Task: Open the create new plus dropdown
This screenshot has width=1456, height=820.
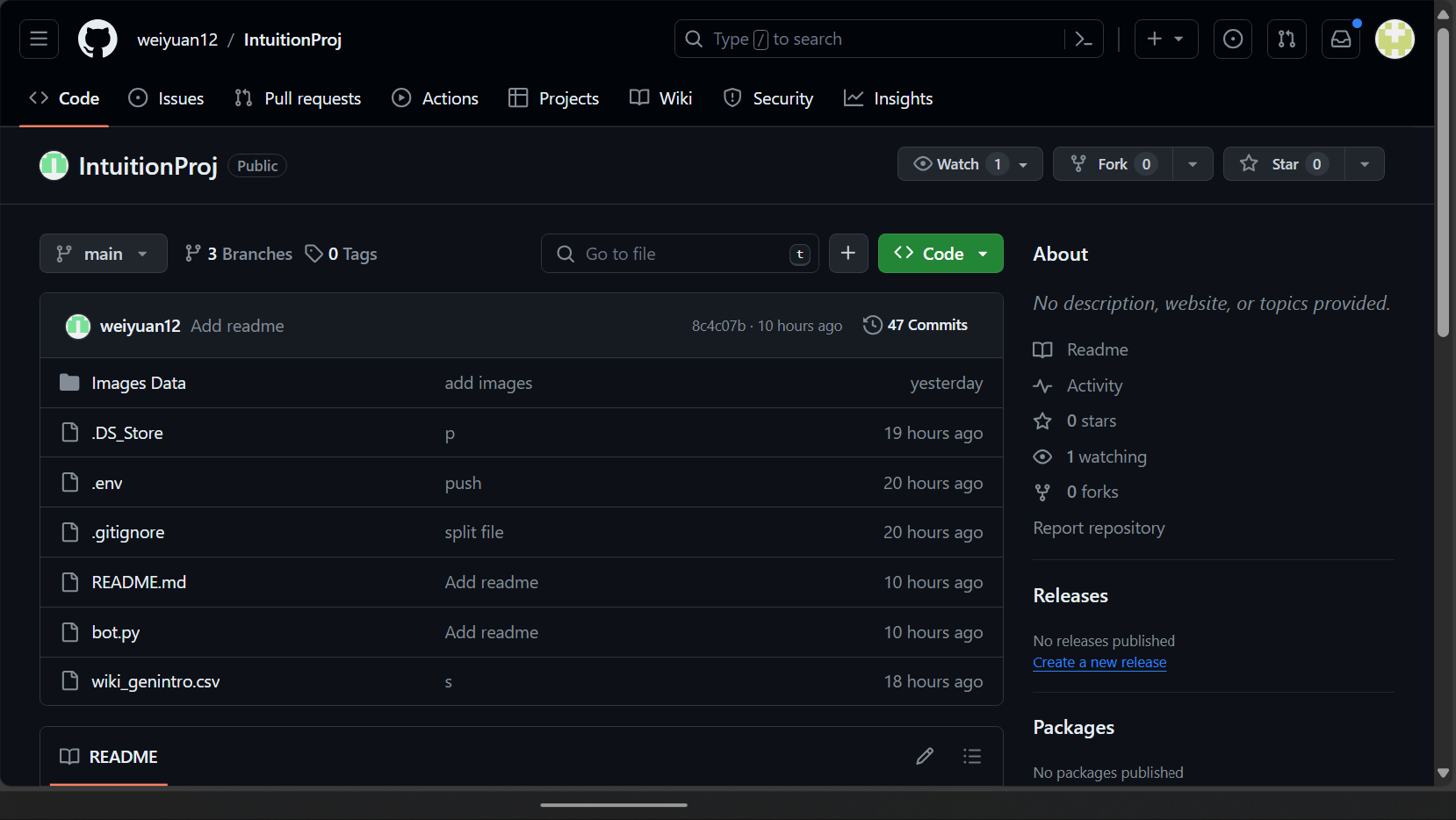Action: (x=1166, y=39)
